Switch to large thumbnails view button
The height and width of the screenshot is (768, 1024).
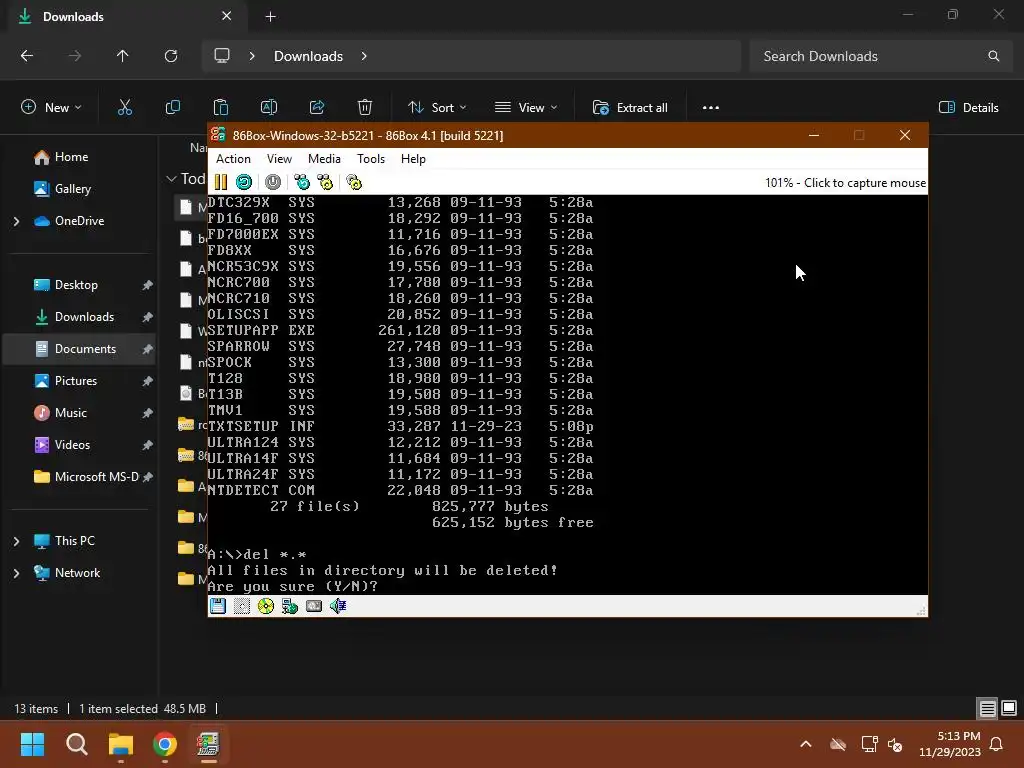[x=1009, y=708]
